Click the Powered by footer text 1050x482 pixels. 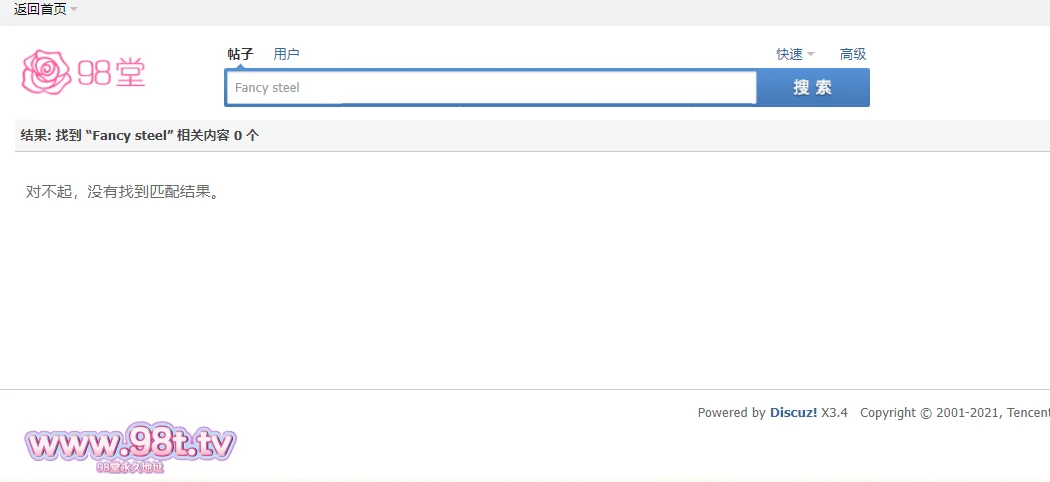(731, 412)
